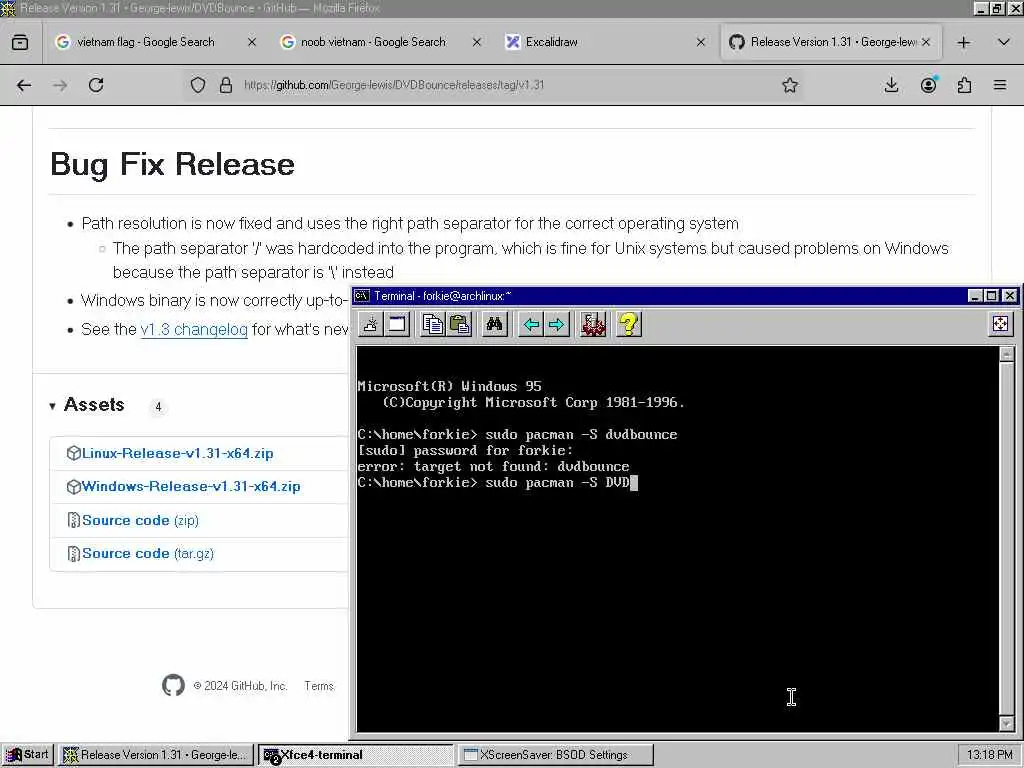Close the Excalidraw tab
Screen dimensions: 1024x768
point(701,42)
